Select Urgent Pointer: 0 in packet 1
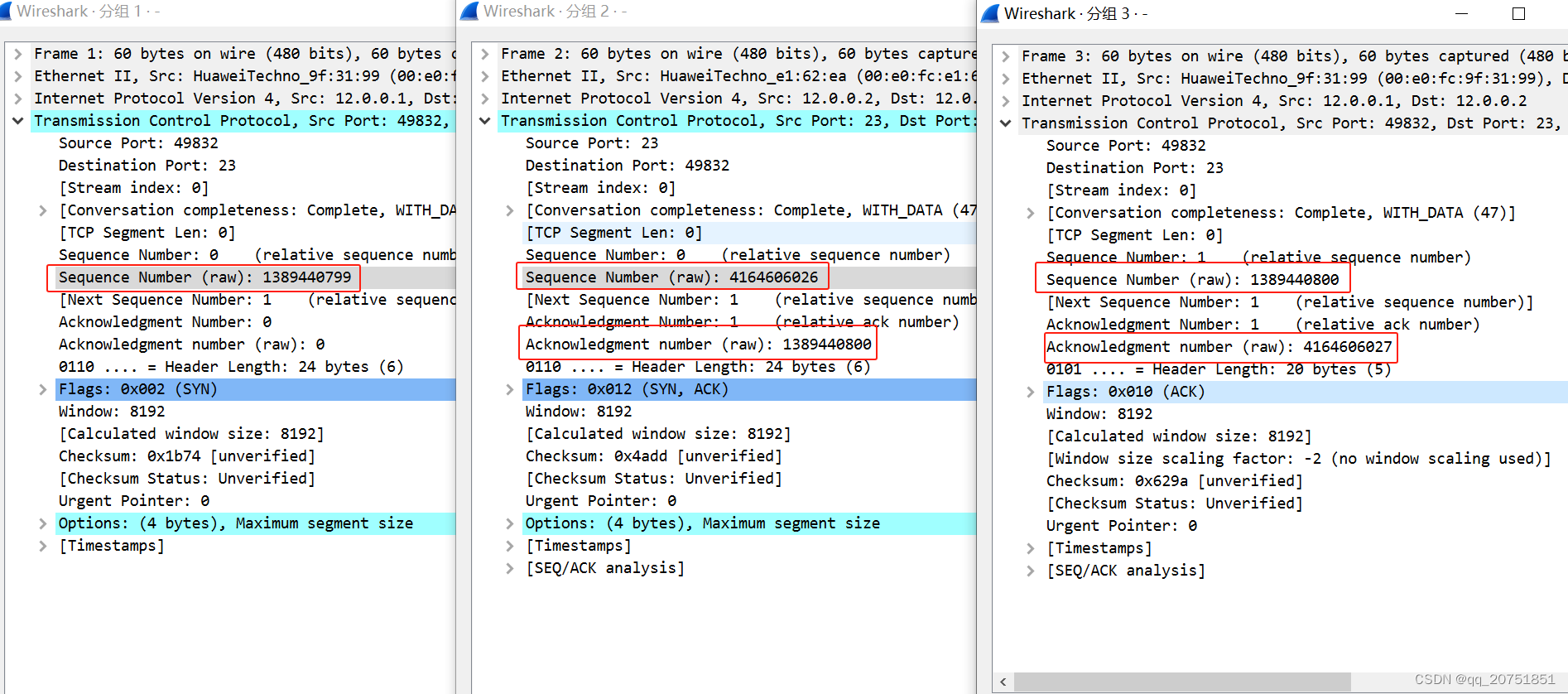Screen dimensions: 1568x694 coord(134,501)
